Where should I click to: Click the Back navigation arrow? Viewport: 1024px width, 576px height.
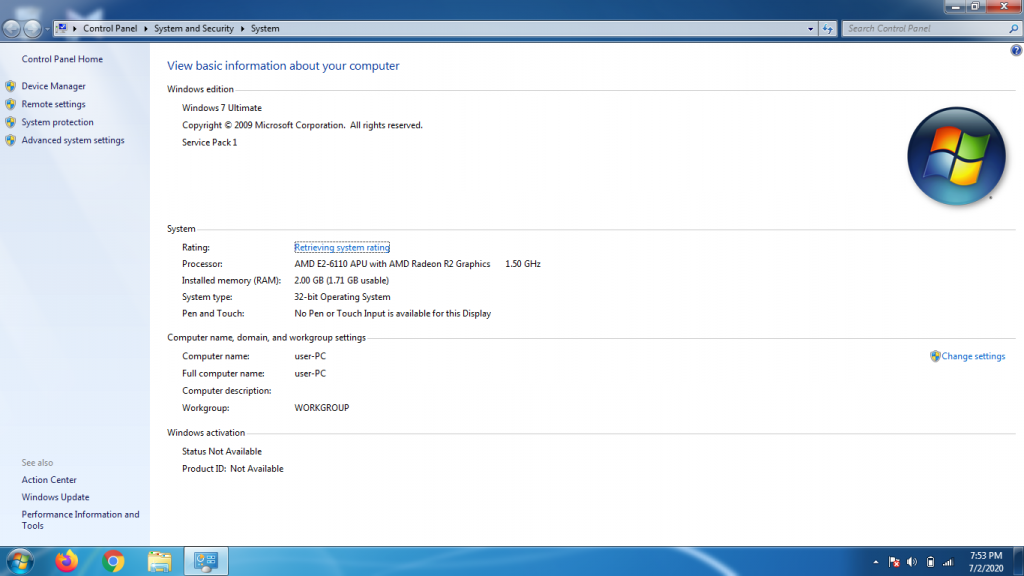point(11,29)
